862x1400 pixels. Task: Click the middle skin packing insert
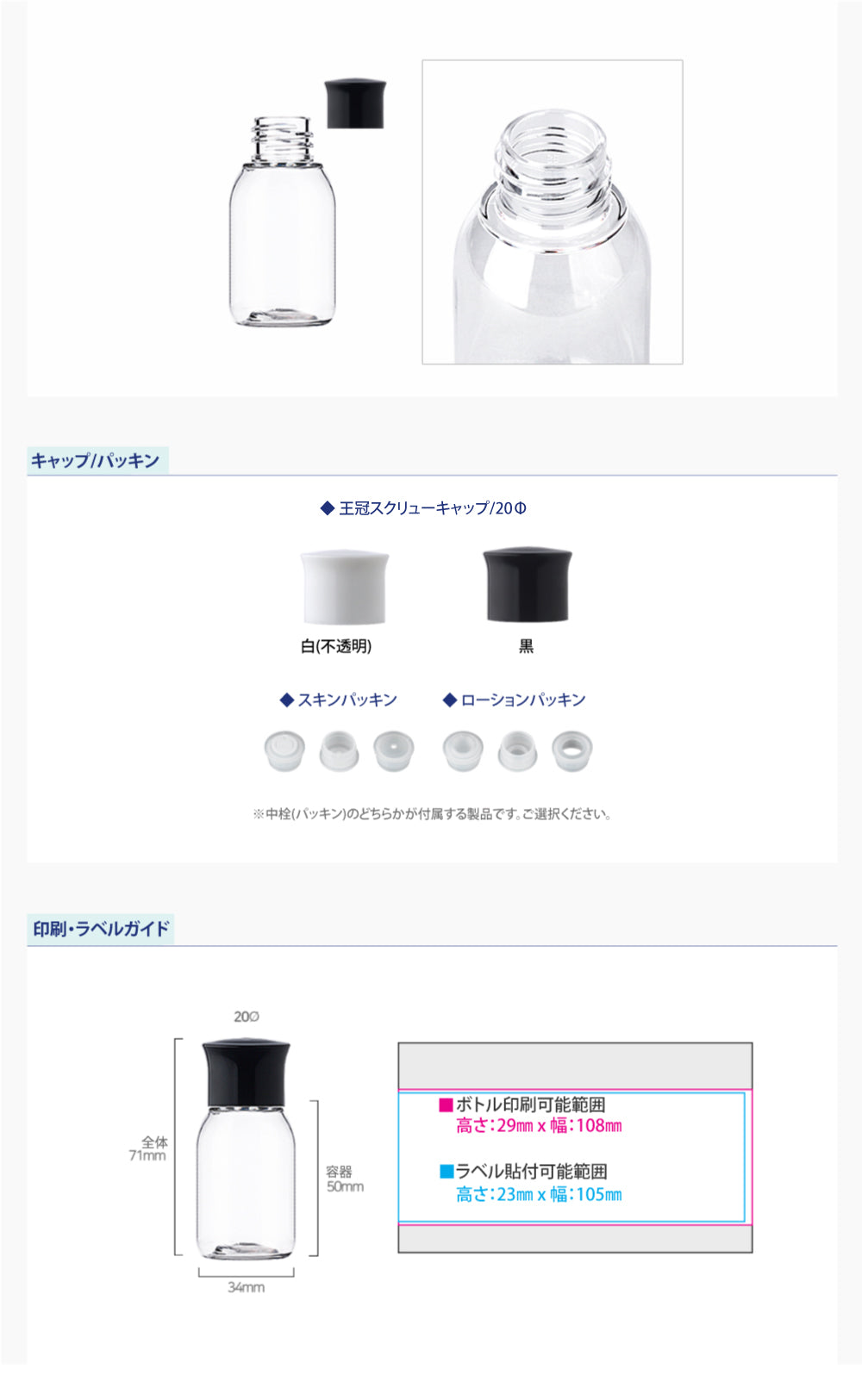pos(339,751)
